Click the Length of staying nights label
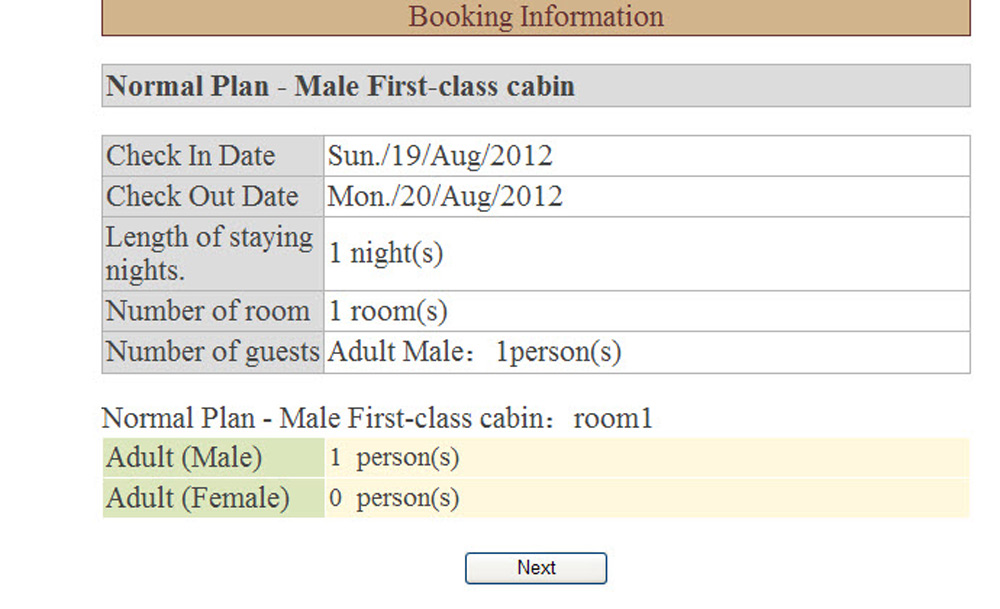The height and width of the screenshot is (609, 1000). coord(213,254)
